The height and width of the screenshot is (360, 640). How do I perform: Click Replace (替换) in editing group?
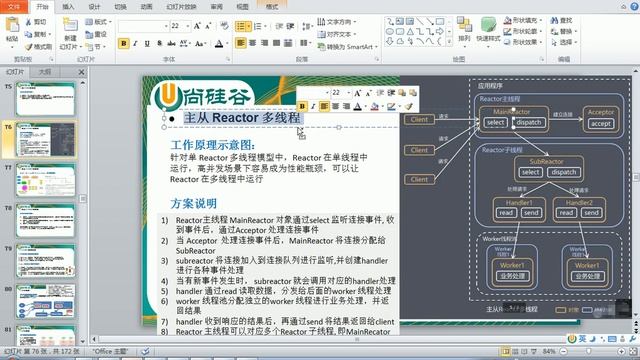(x=563, y=31)
